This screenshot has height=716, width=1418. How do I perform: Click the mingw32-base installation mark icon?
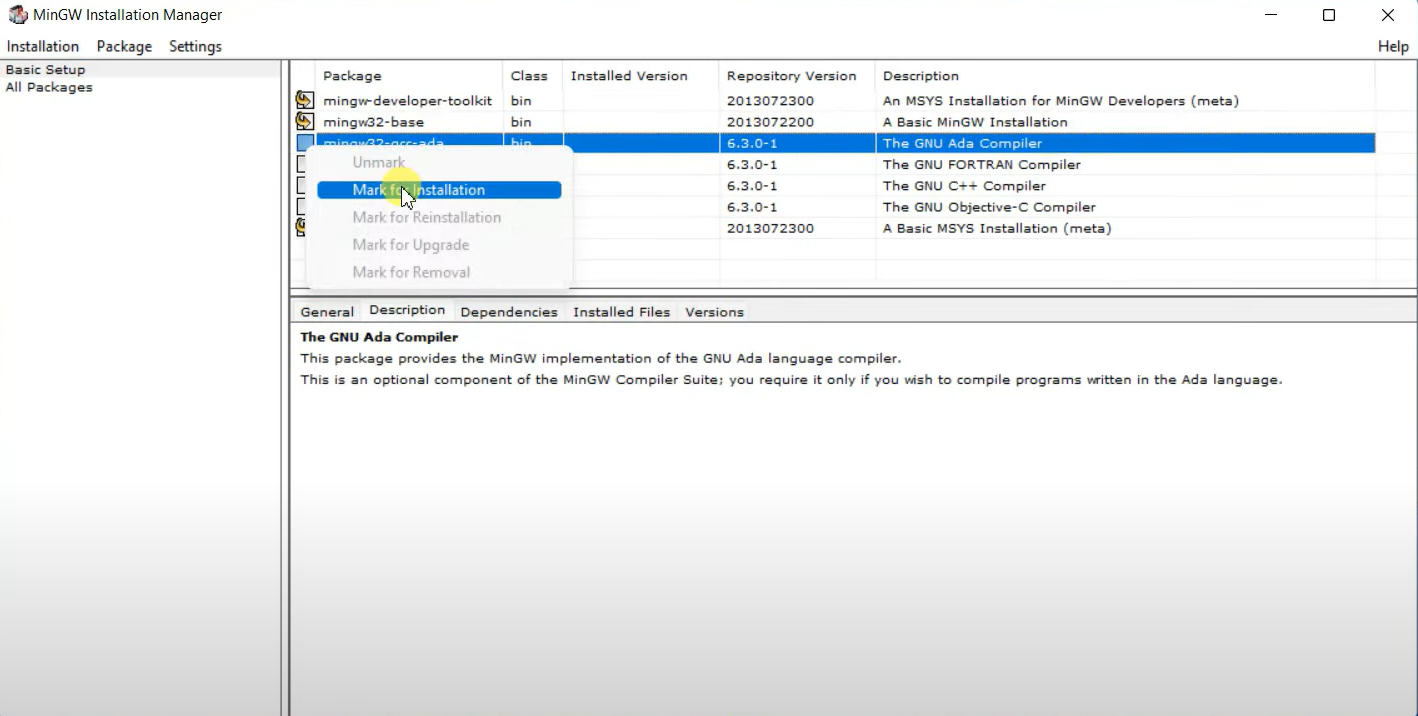pos(304,121)
